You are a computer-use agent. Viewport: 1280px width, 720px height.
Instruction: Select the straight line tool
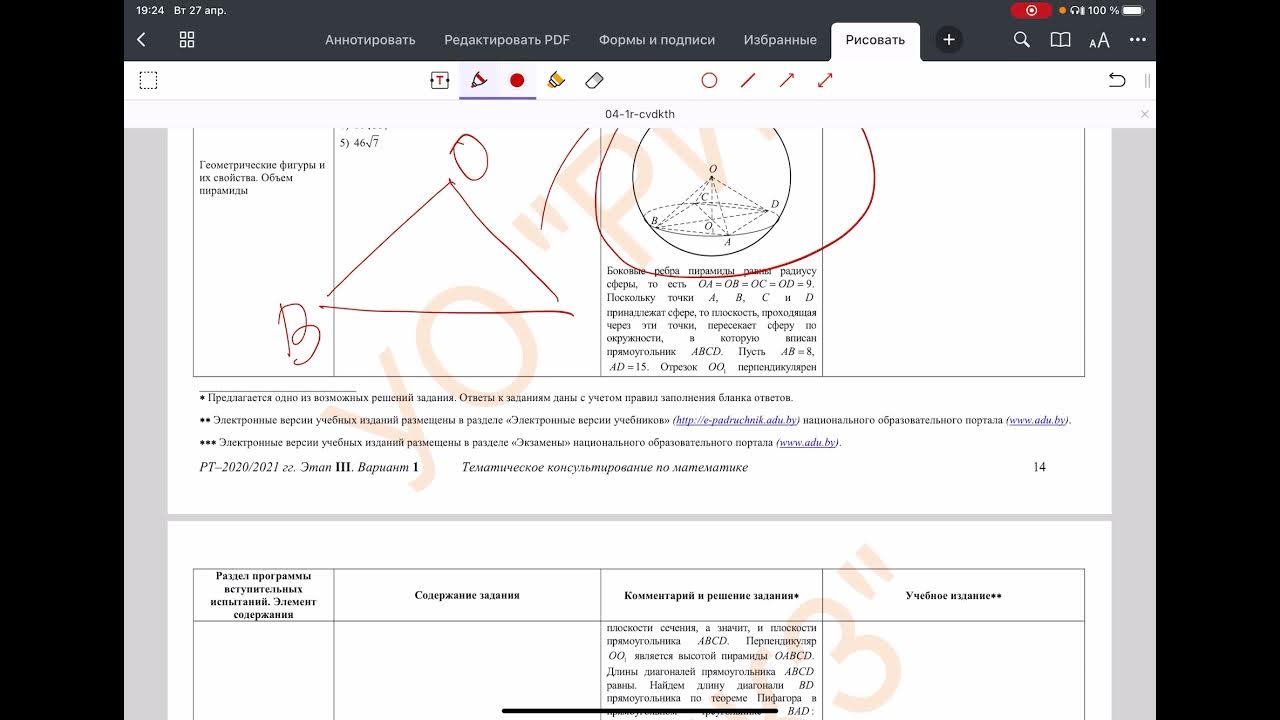748,80
